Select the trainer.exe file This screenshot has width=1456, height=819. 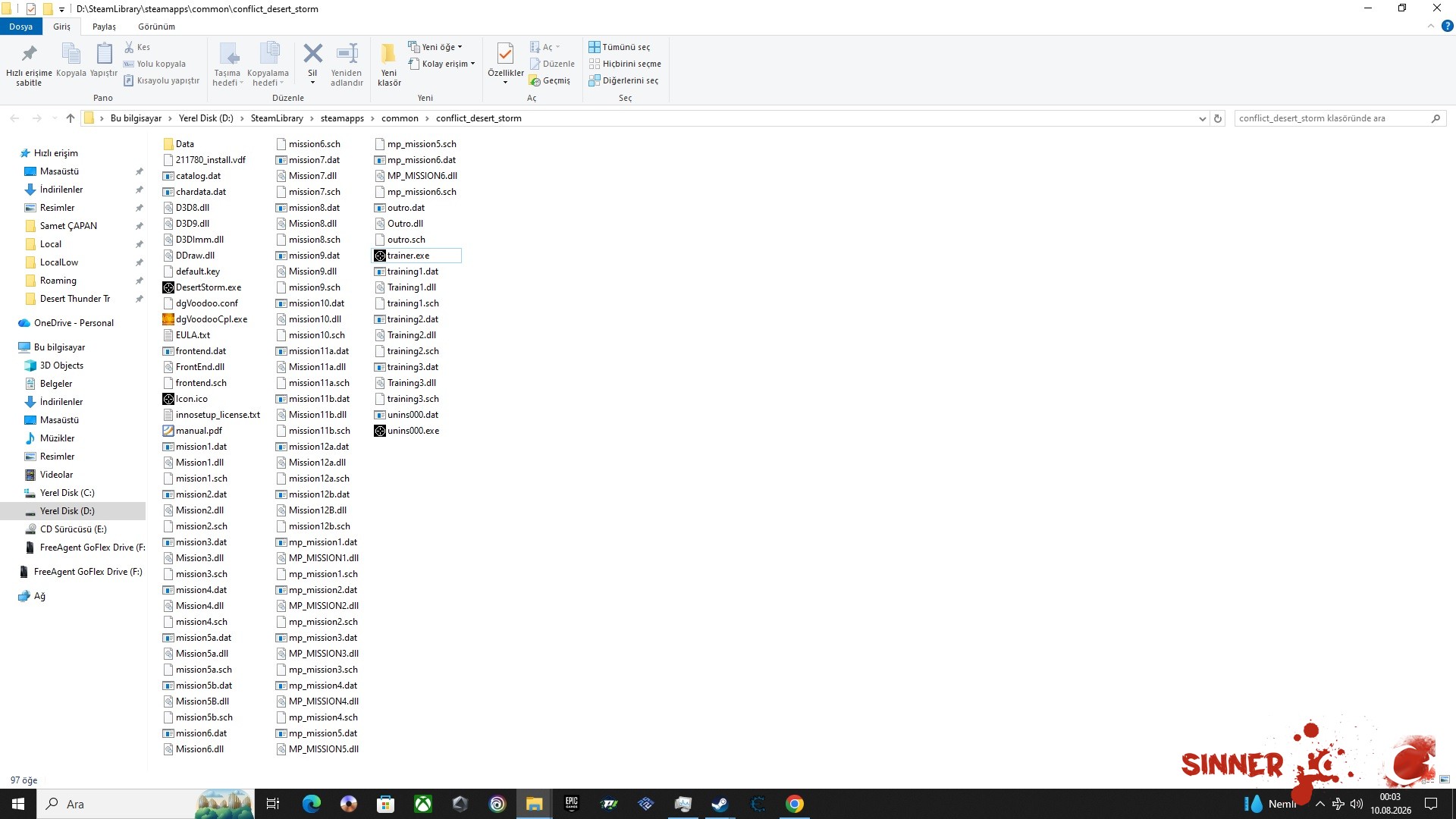[x=416, y=256]
